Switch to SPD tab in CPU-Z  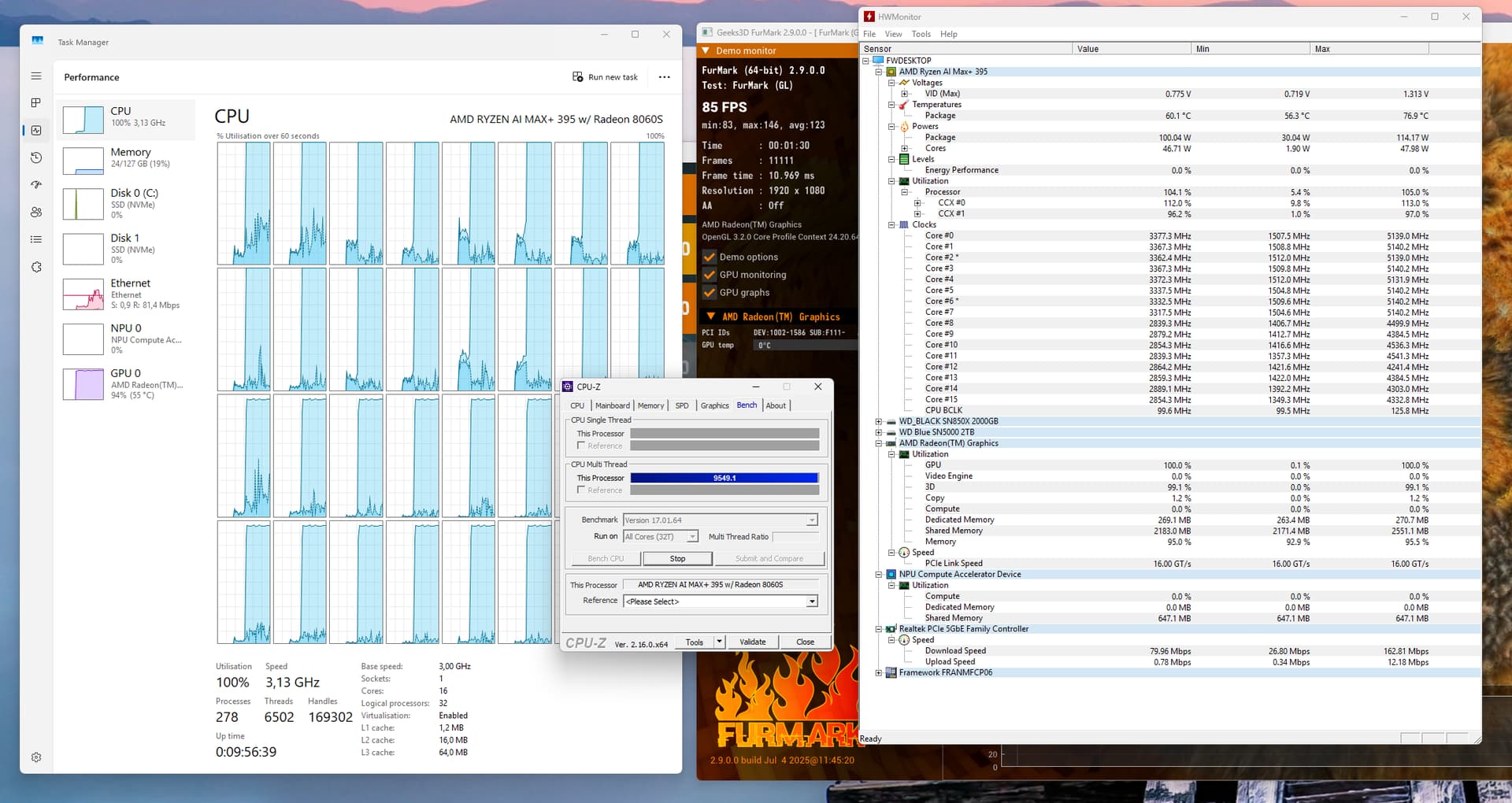click(682, 405)
